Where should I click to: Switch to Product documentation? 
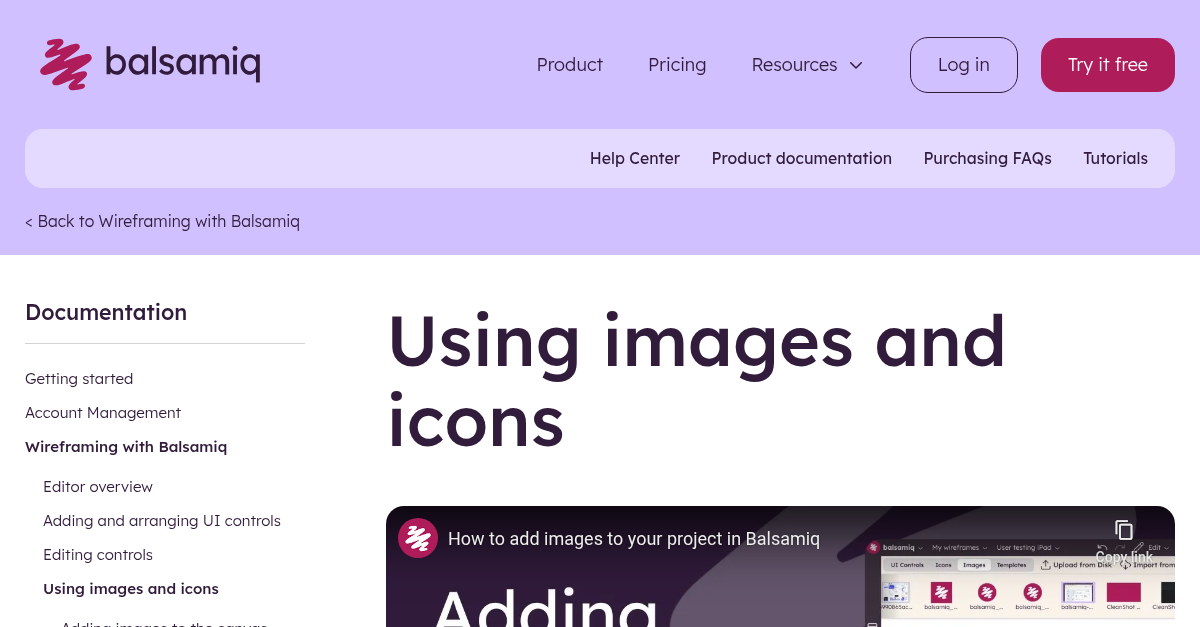click(802, 158)
